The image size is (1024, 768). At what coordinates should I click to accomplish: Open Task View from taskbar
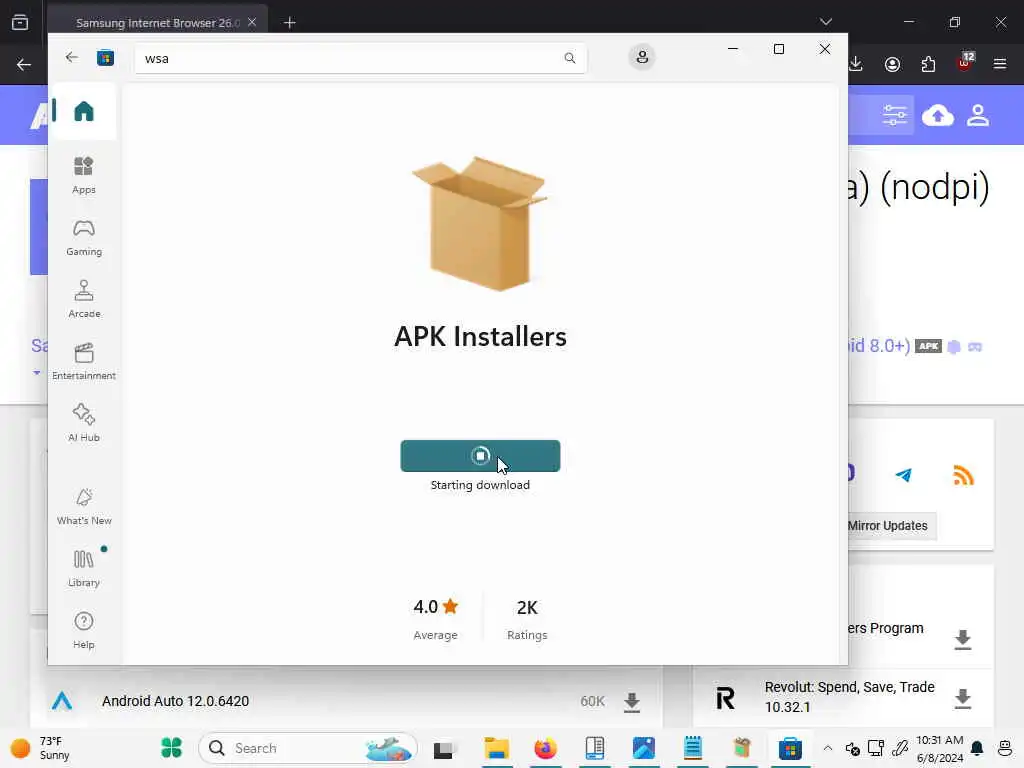[443, 749]
